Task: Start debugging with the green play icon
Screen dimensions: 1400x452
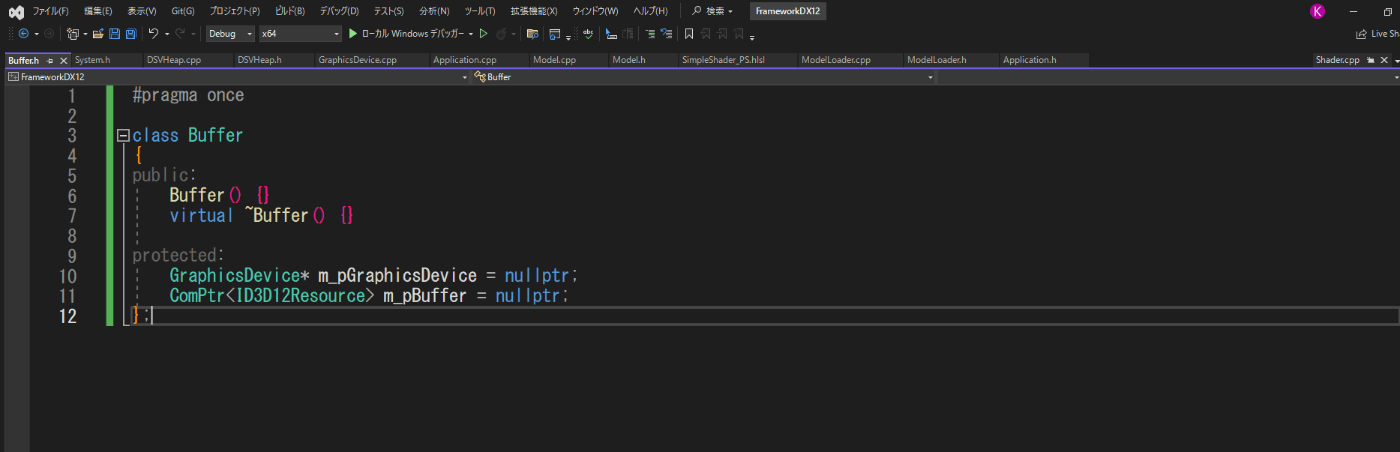Action: tap(352, 33)
